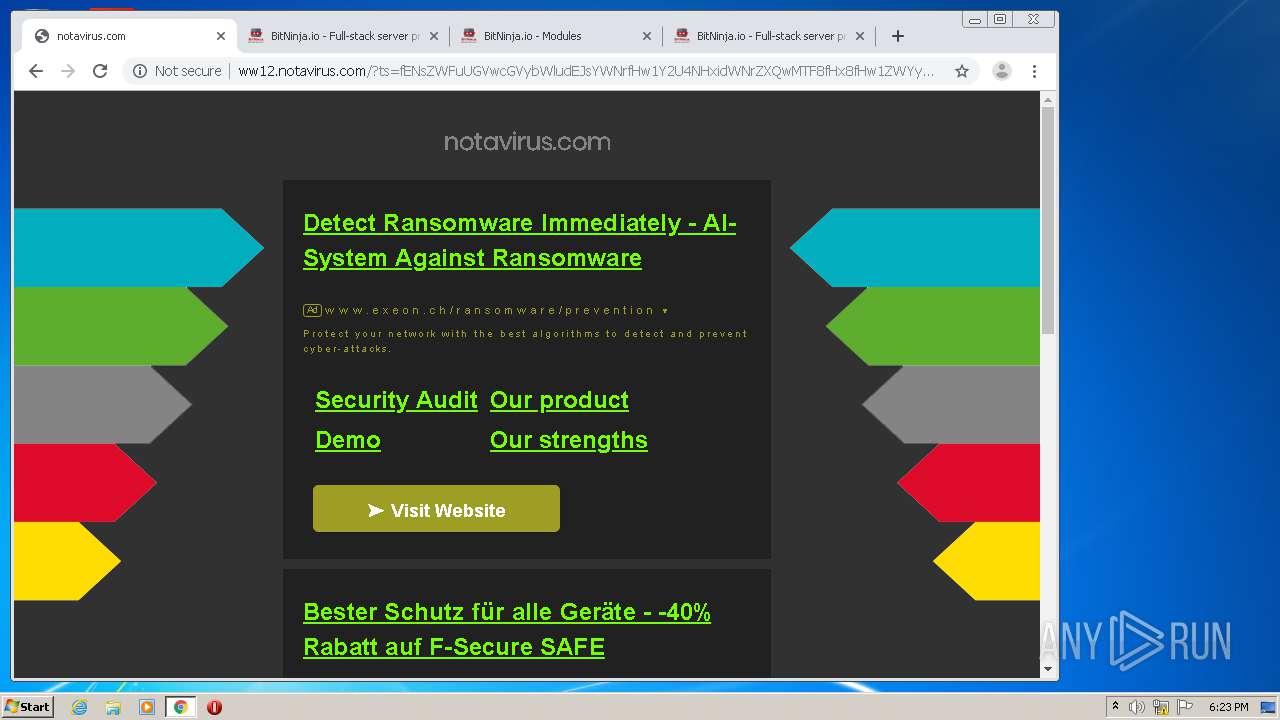Open Windows Explorer from the taskbar
The width and height of the screenshot is (1280, 720).
click(113, 707)
